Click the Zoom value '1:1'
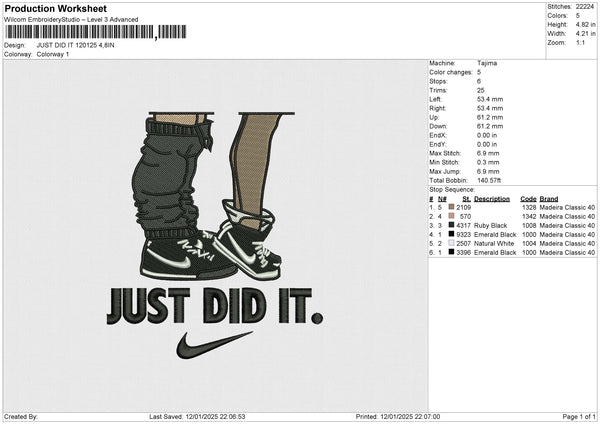The width and height of the screenshot is (600, 424). pos(580,42)
